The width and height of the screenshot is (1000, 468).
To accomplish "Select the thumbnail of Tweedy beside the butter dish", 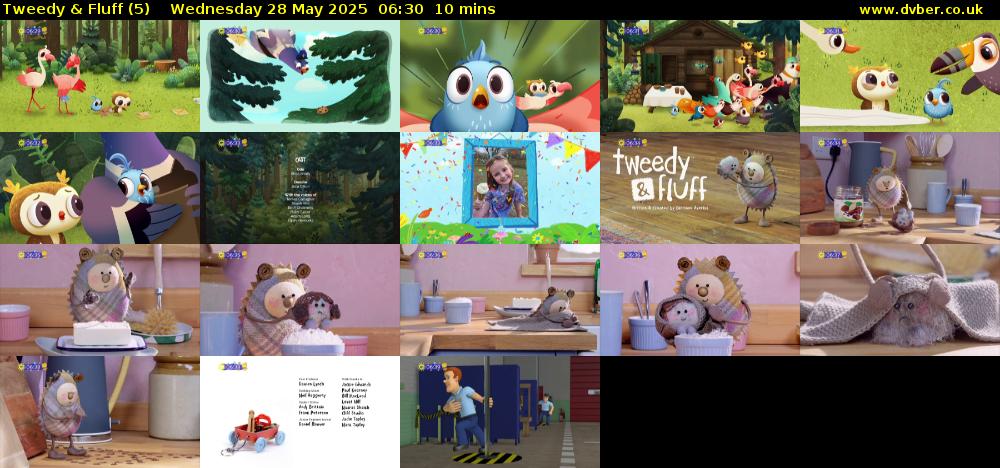I will click(x=100, y=300).
